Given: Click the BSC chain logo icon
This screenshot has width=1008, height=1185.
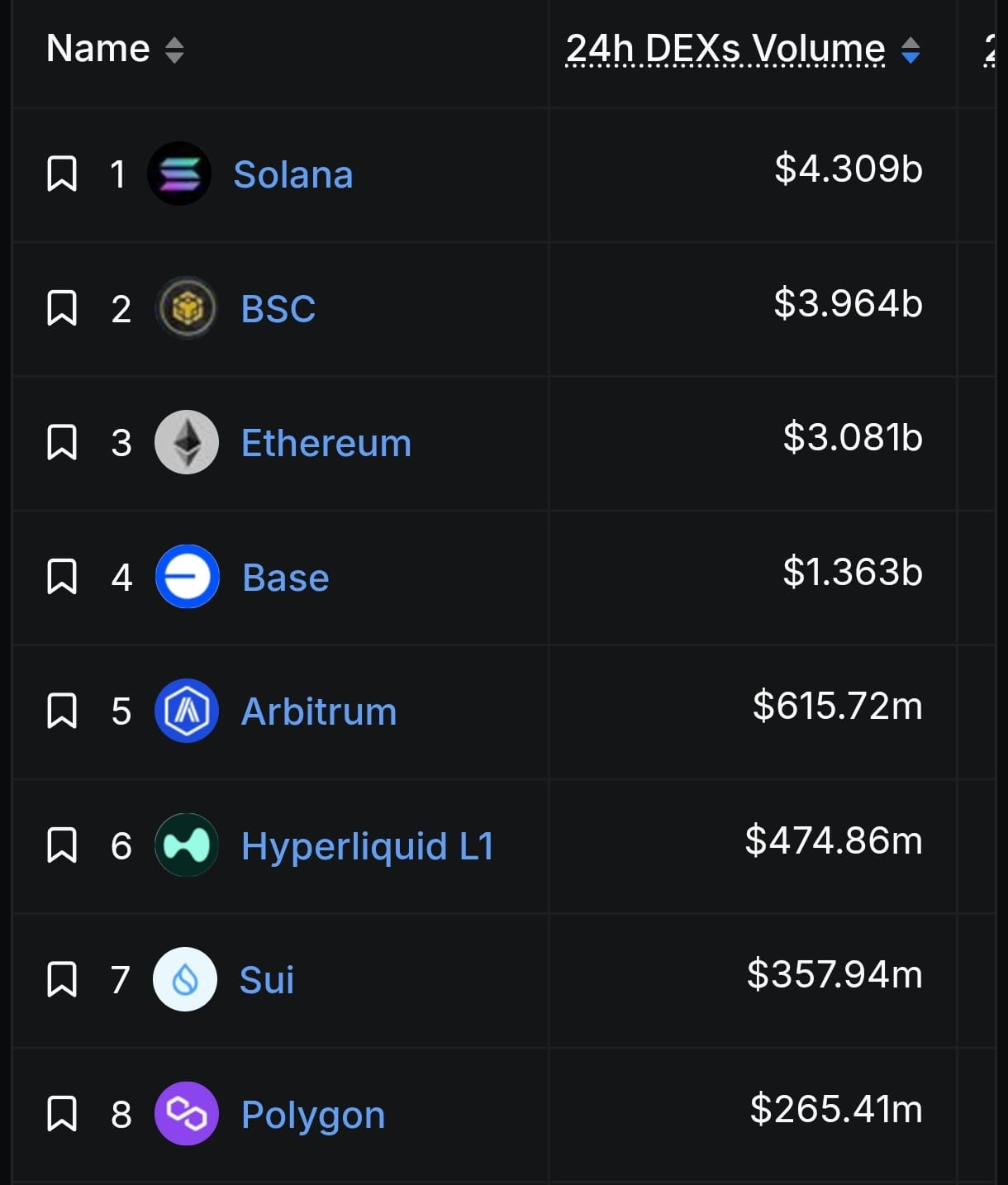Looking at the screenshot, I should 187,308.
